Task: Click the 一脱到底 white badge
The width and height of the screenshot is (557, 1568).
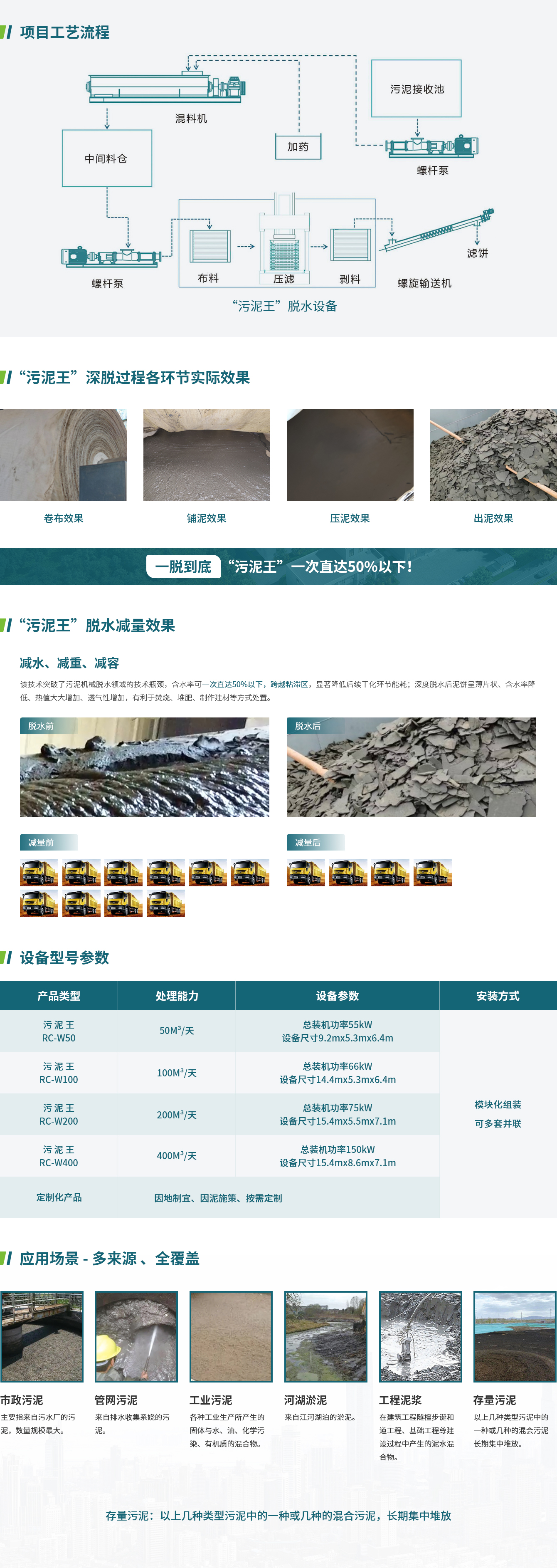Action: [183, 567]
